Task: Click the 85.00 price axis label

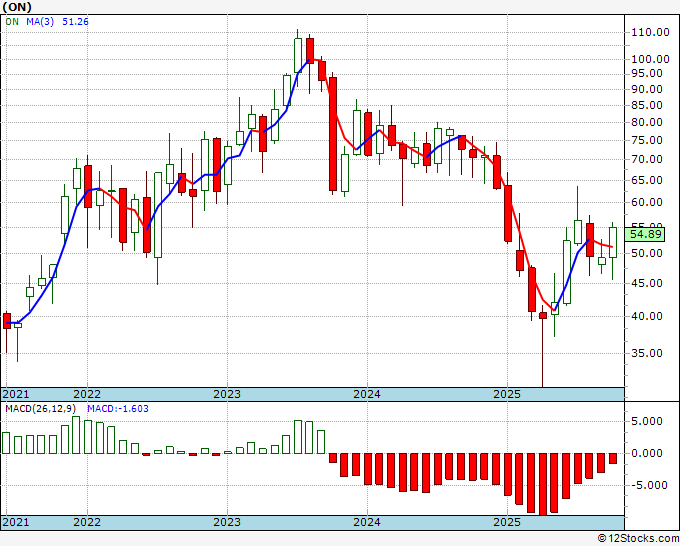Action: point(647,105)
